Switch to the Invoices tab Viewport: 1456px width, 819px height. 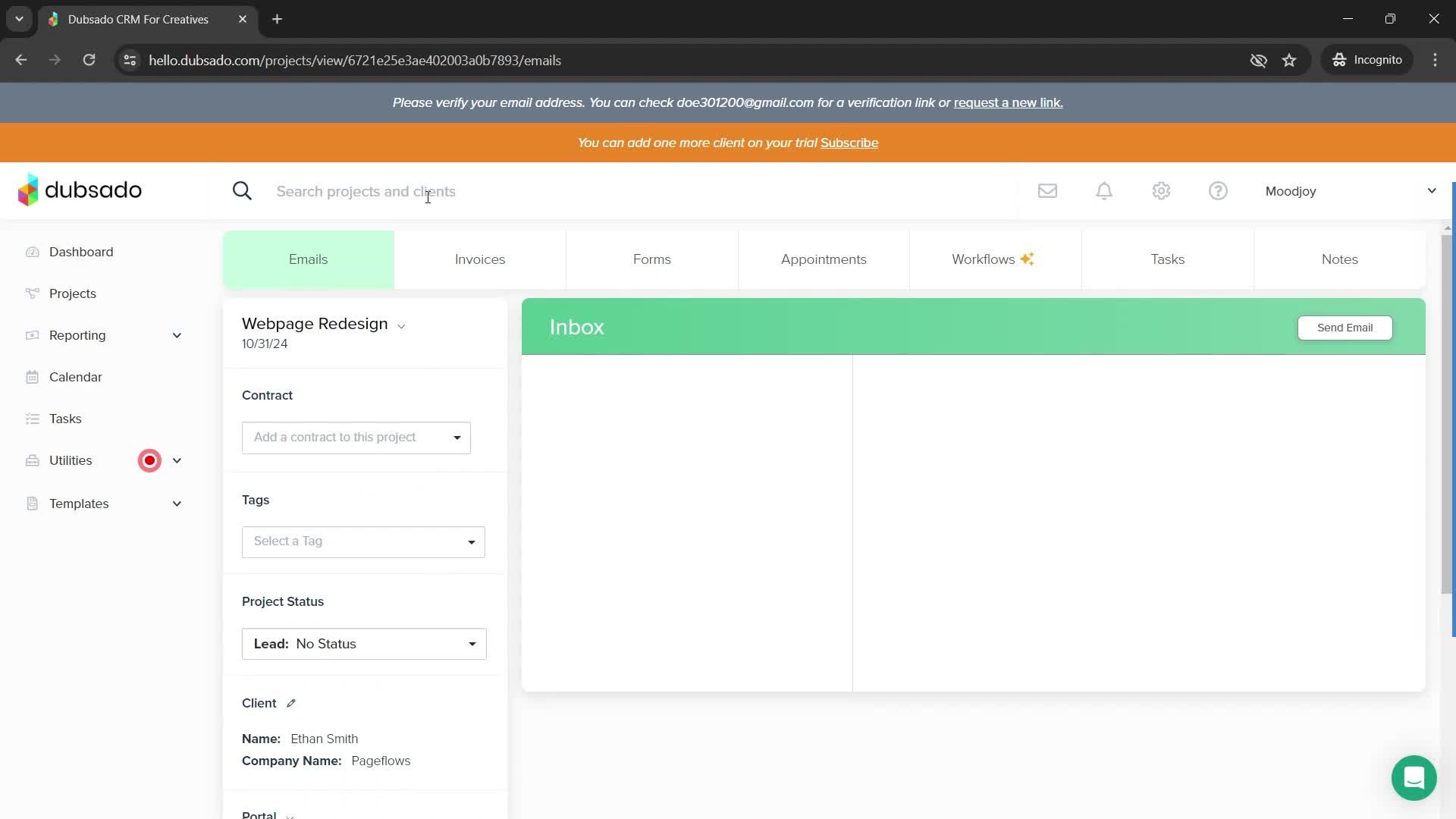tap(480, 259)
